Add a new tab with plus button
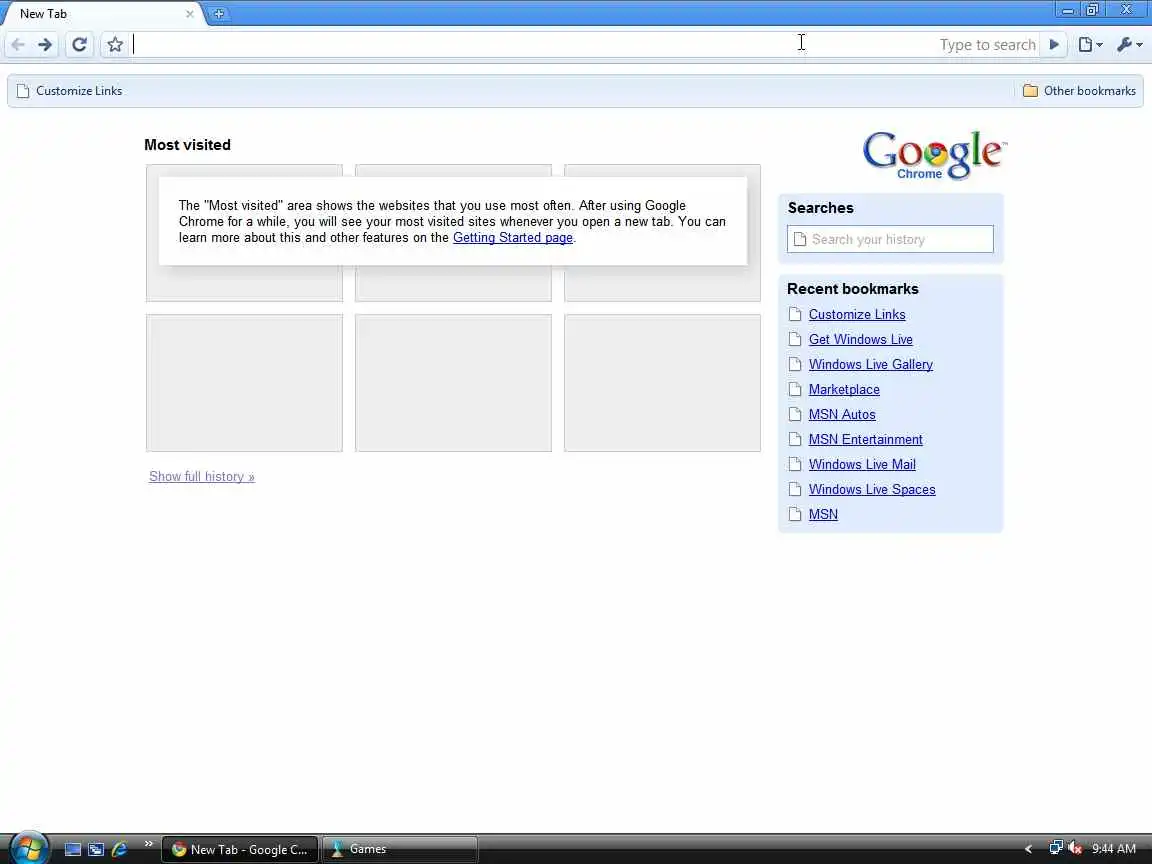The width and height of the screenshot is (1152, 864). 219,13
